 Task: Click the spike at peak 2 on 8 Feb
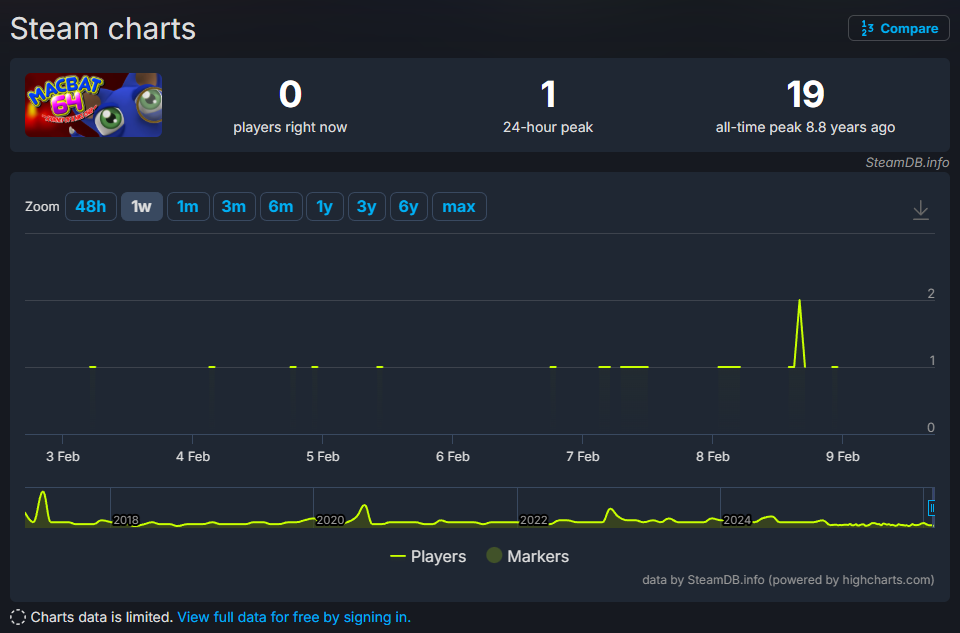click(x=799, y=301)
